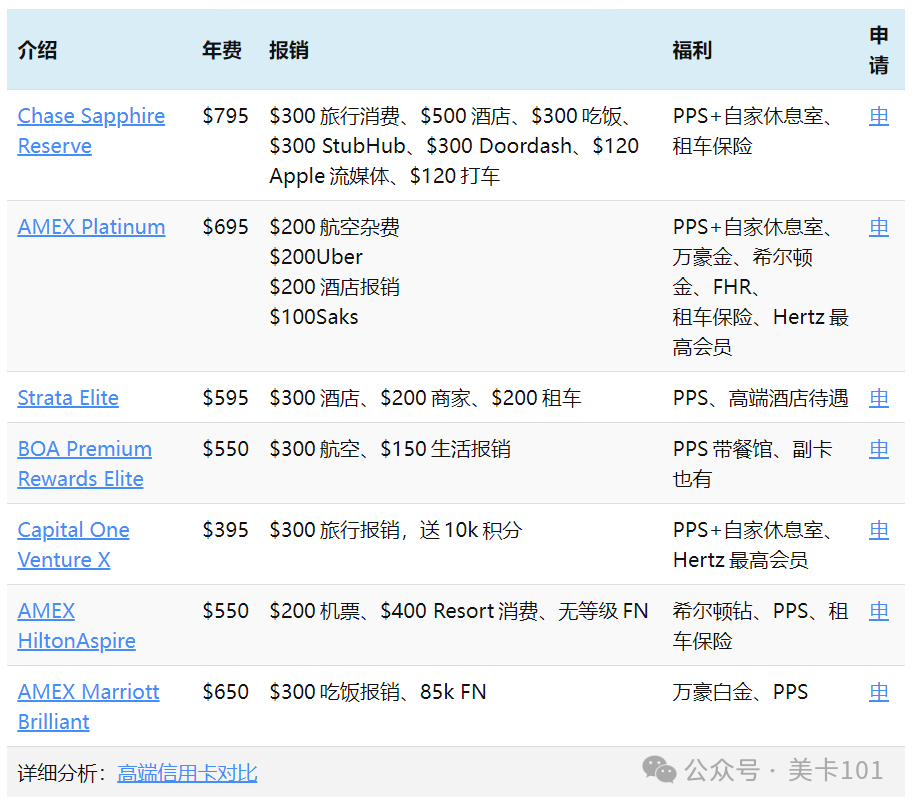The height and width of the screenshot is (807, 913).
Task: Open the BOA Premium Rewards Elite link
Action: [x=84, y=463]
